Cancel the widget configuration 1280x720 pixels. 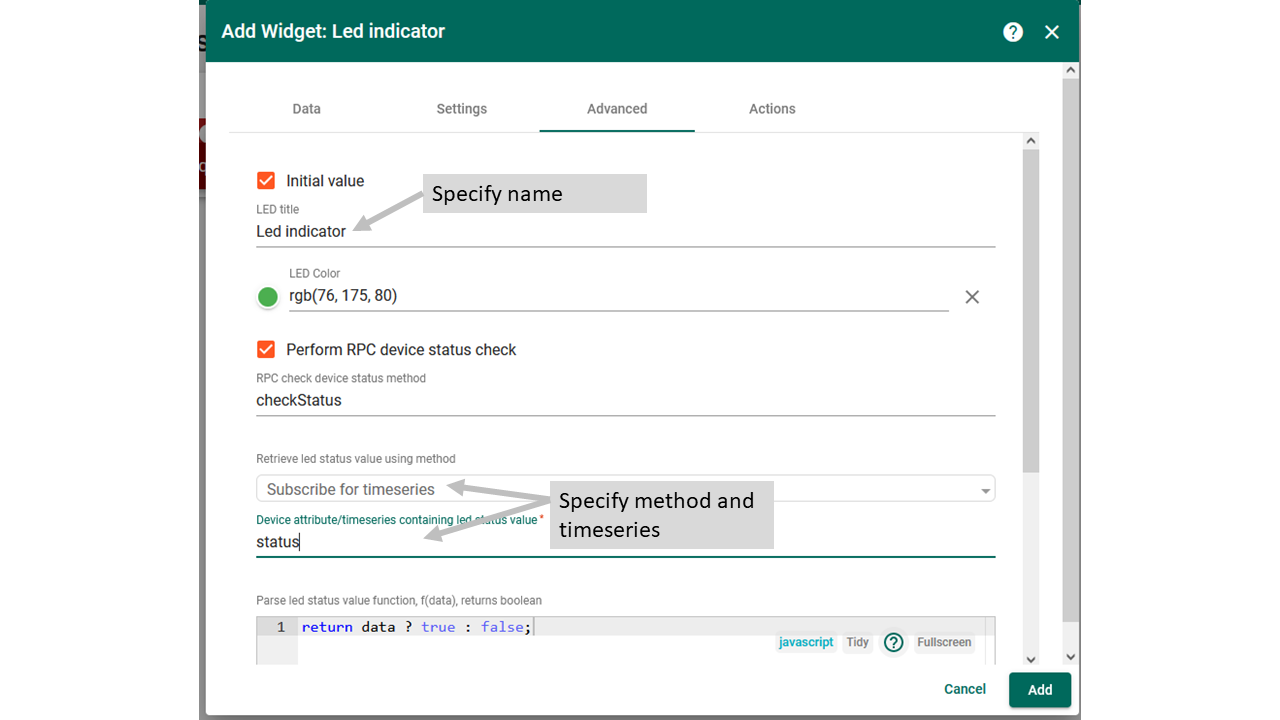coord(963,689)
